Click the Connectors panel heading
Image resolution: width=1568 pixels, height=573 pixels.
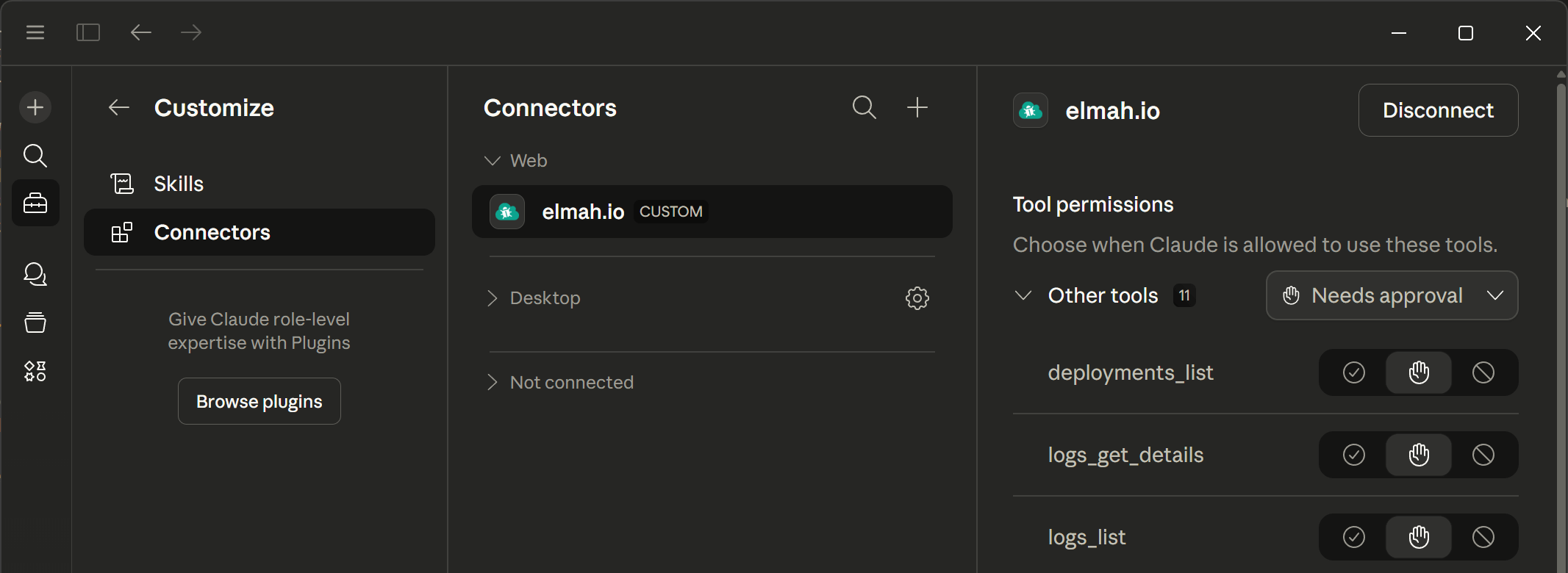(550, 108)
